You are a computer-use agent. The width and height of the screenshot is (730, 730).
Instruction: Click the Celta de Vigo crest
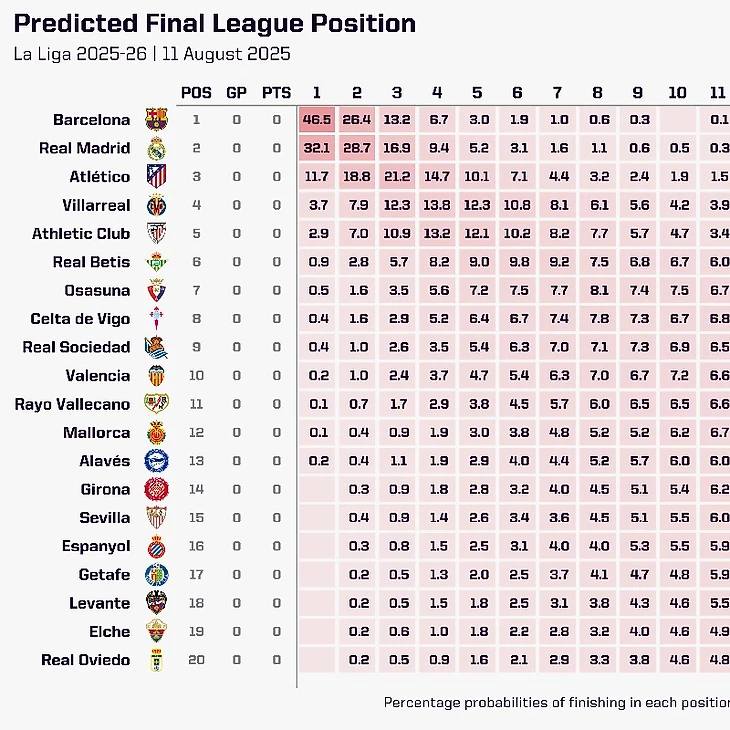(x=157, y=319)
